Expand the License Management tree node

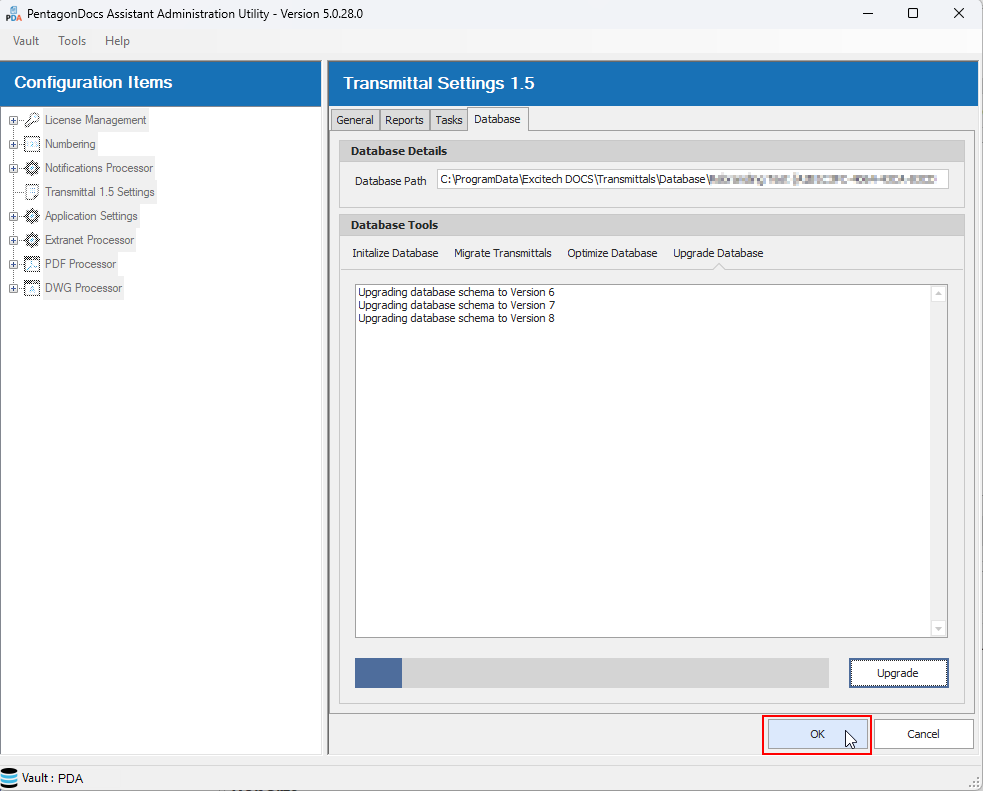coord(13,120)
